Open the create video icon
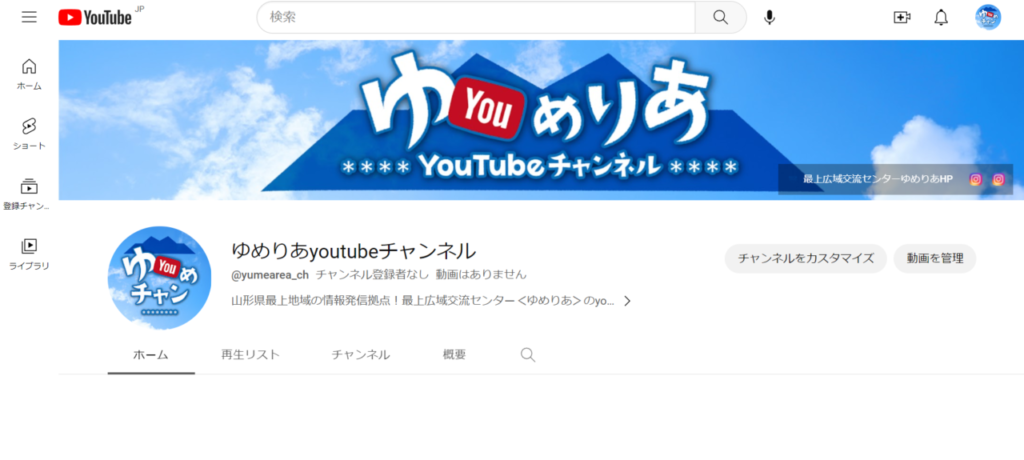The image size is (1024, 460). pyautogui.click(x=902, y=18)
